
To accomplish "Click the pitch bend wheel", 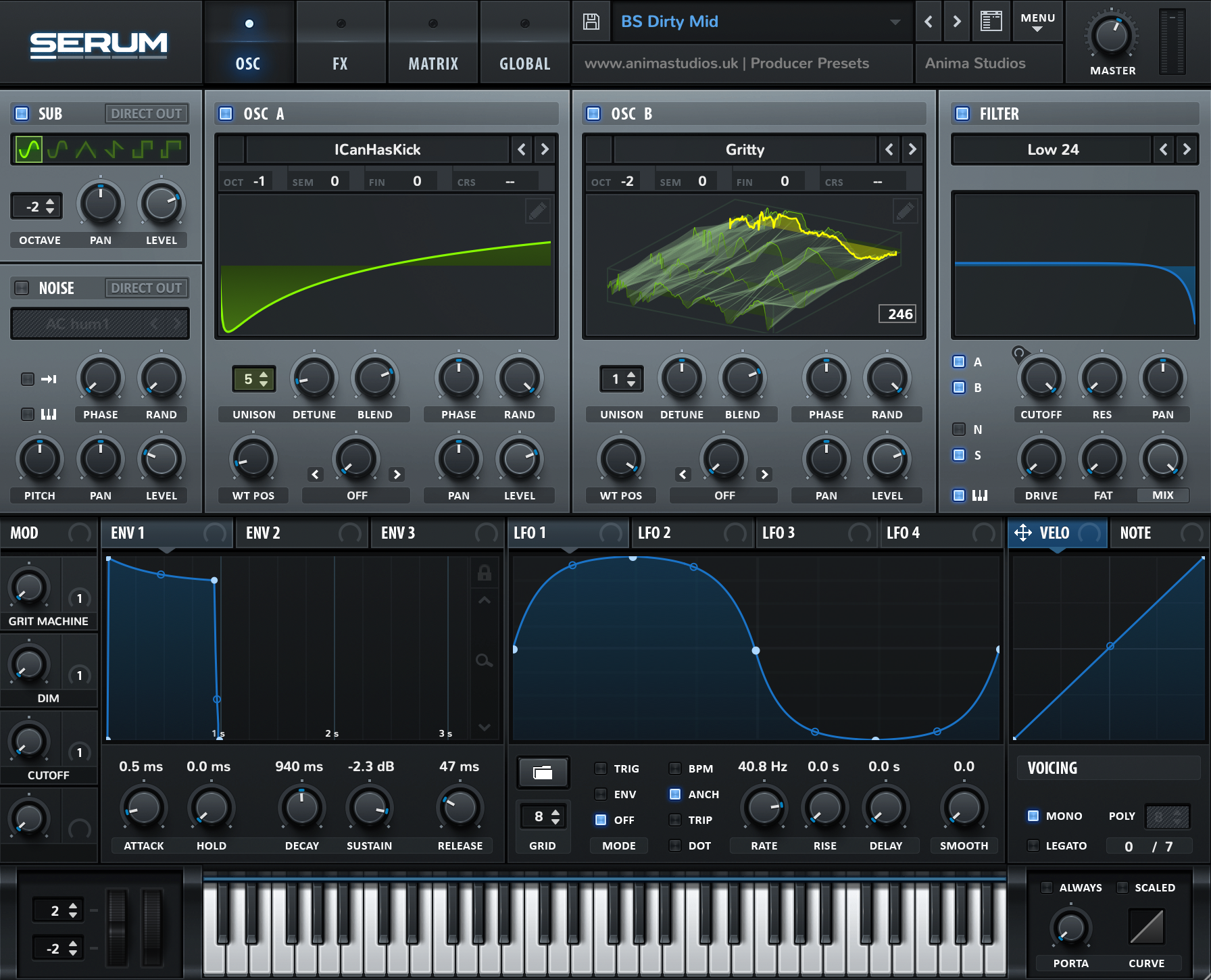I will coord(117,926).
